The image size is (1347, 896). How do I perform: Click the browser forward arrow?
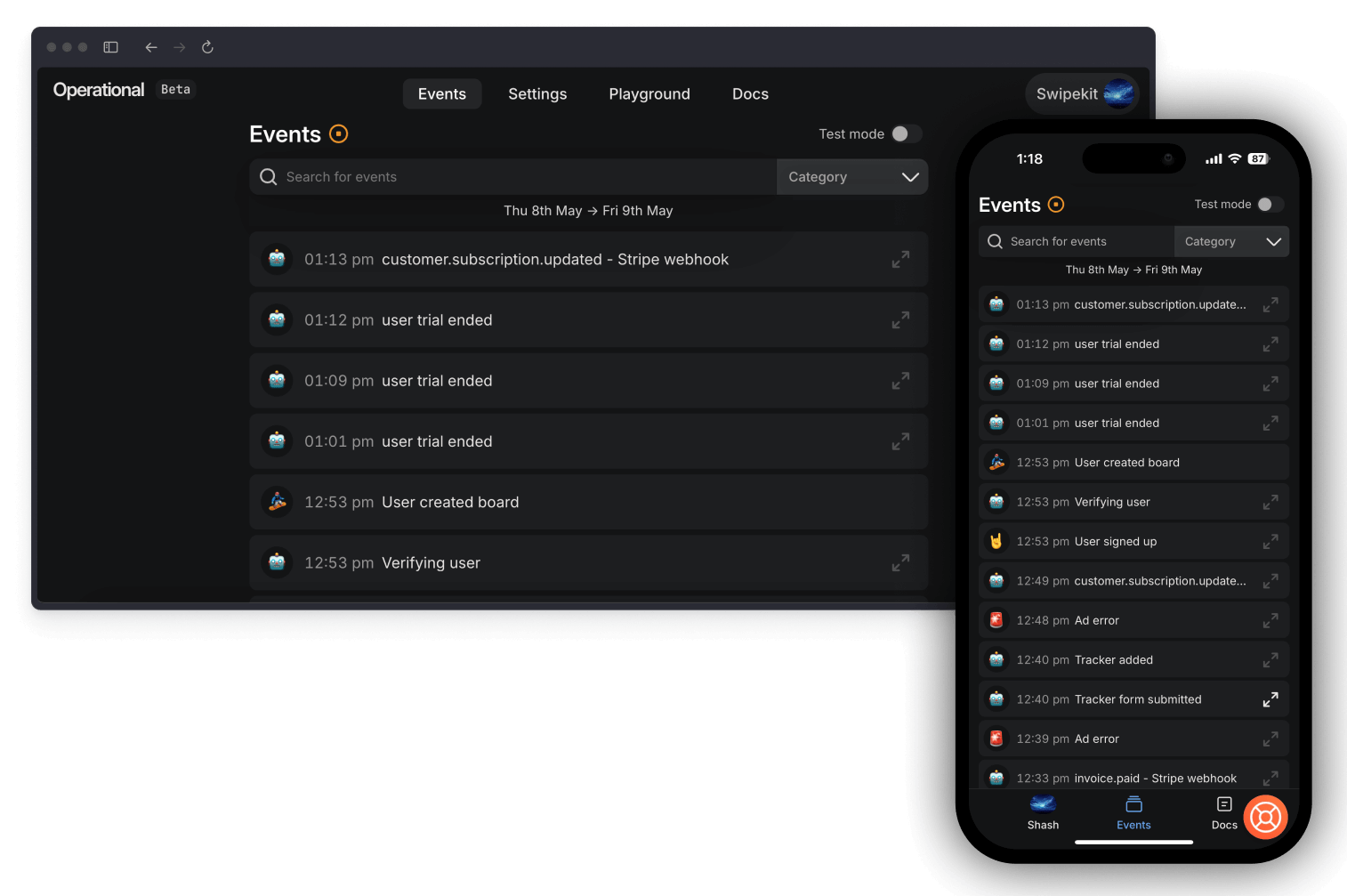pos(180,47)
